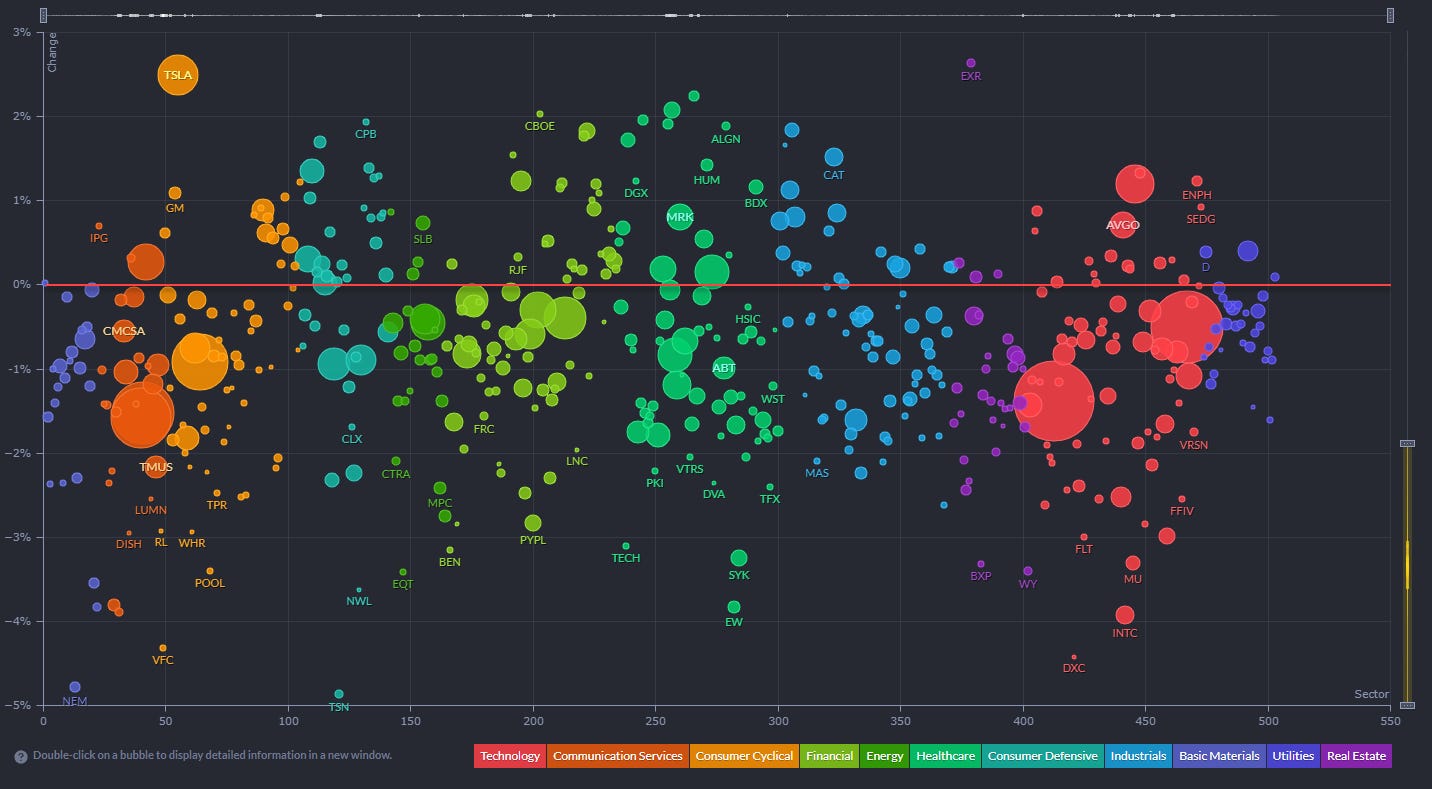Screen dimensions: 1432x789
Task: Toggle the Real Estate legend item
Action: [1355, 756]
